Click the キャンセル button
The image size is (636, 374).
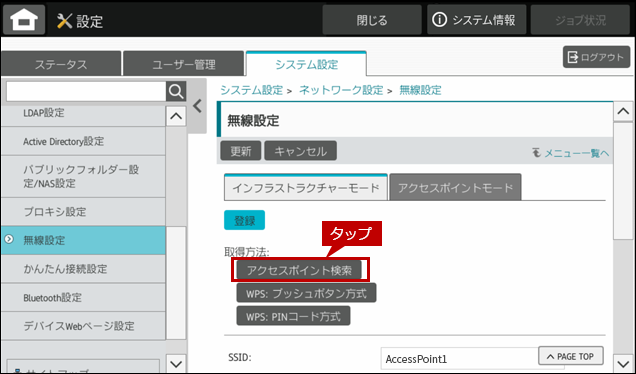(301, 151)
